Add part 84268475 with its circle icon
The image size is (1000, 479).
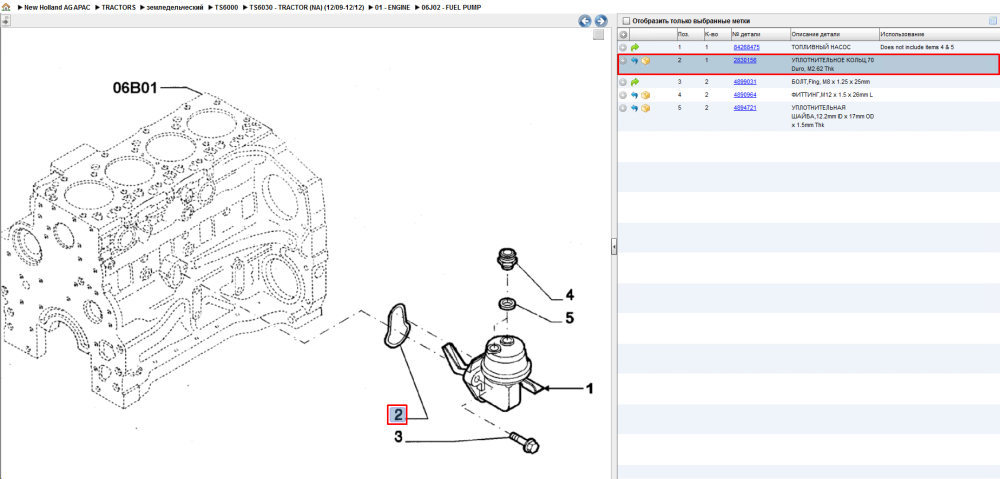point(623,48)
